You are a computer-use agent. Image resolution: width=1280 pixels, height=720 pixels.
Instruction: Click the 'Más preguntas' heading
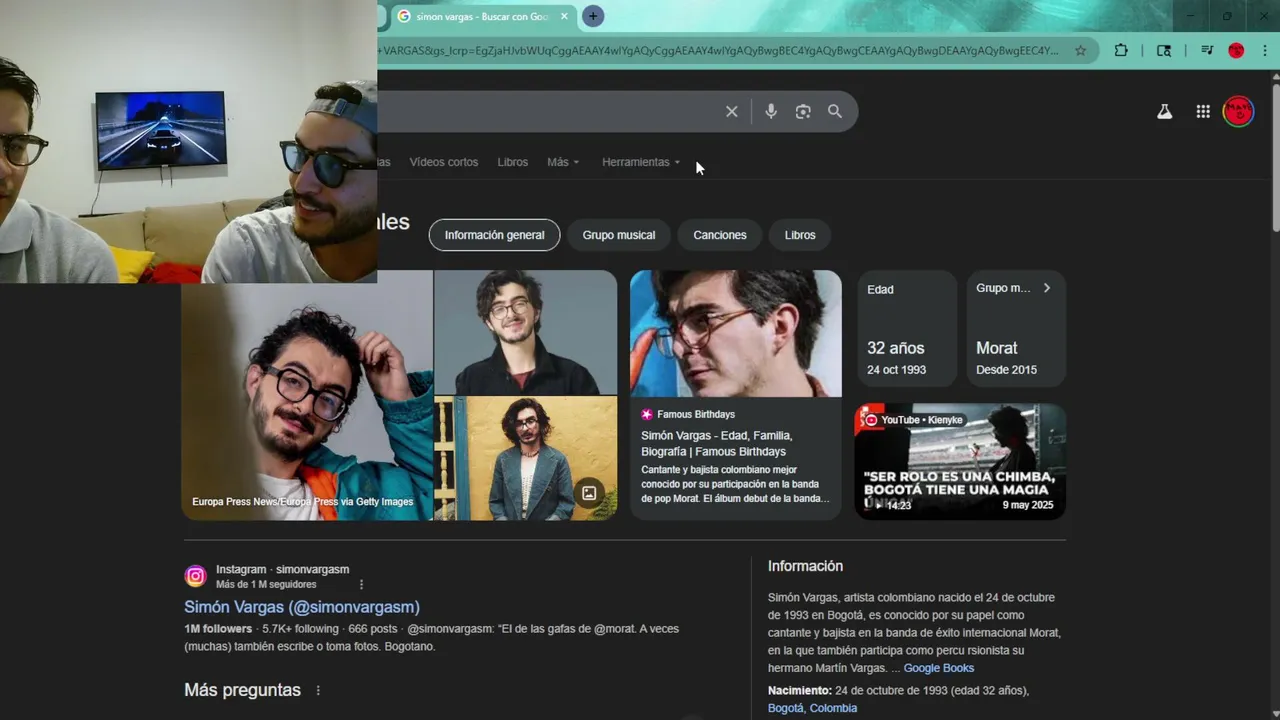pos(242,690)
